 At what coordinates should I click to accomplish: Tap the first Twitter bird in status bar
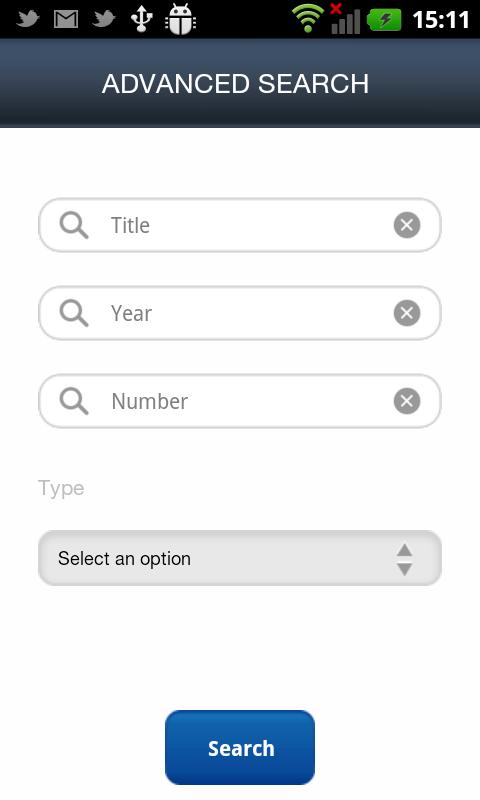(28, 19)
